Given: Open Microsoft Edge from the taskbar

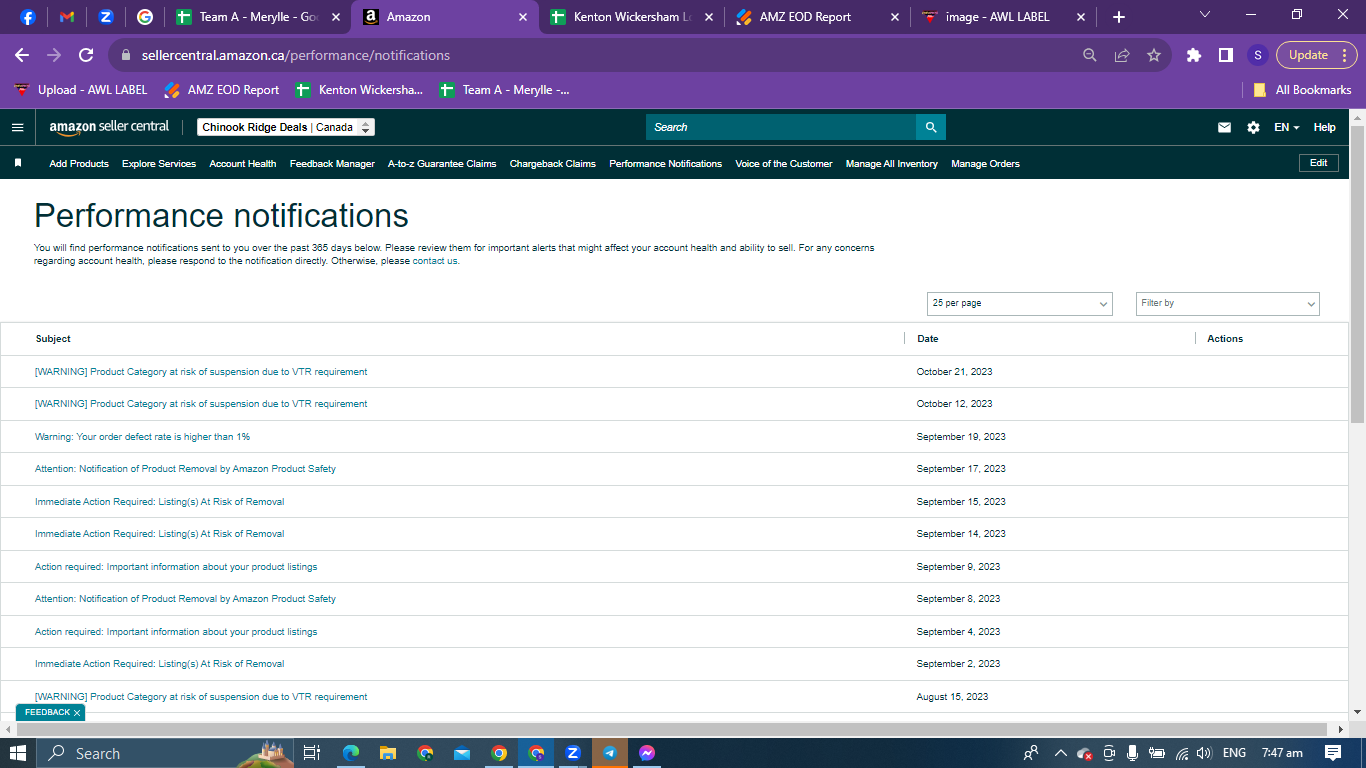Looking at the screenshot, I should pyautogui.click(x=351, y=753).
